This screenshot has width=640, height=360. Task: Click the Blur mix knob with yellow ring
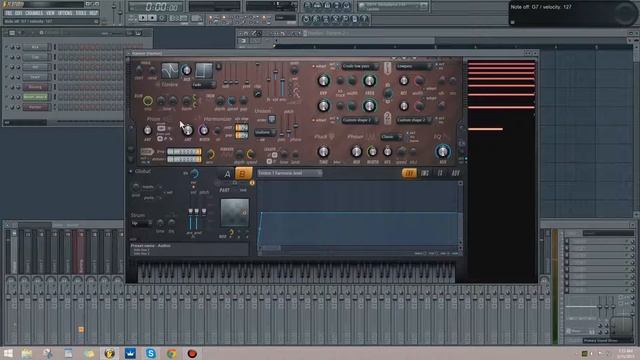coord(148,100)
